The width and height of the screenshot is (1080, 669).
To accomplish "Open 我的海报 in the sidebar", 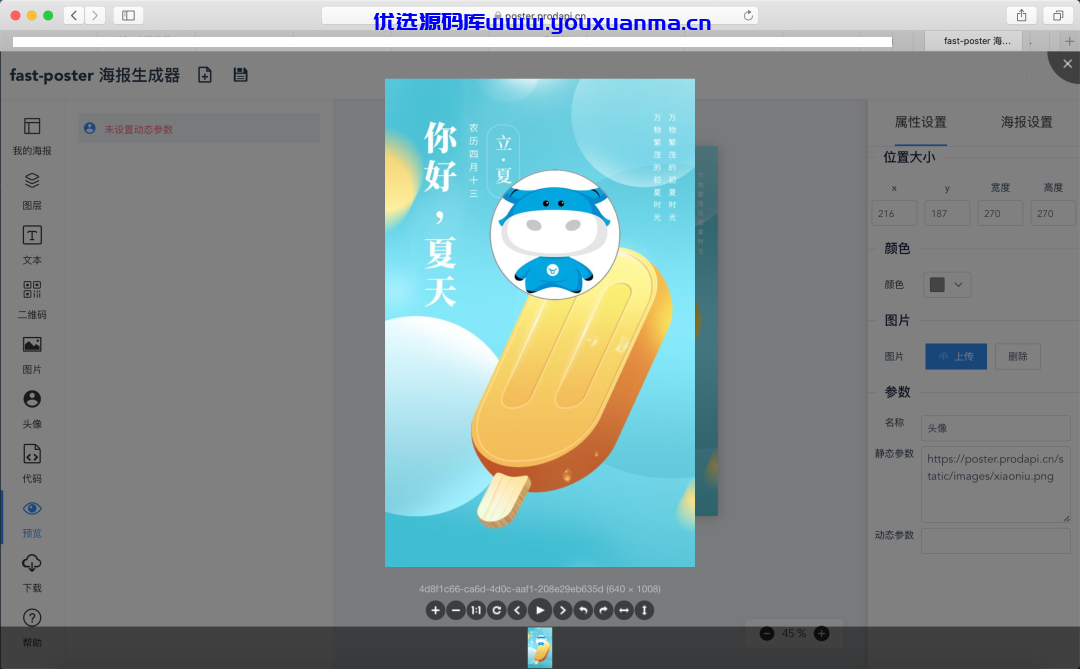I will [x=32, y=136].
